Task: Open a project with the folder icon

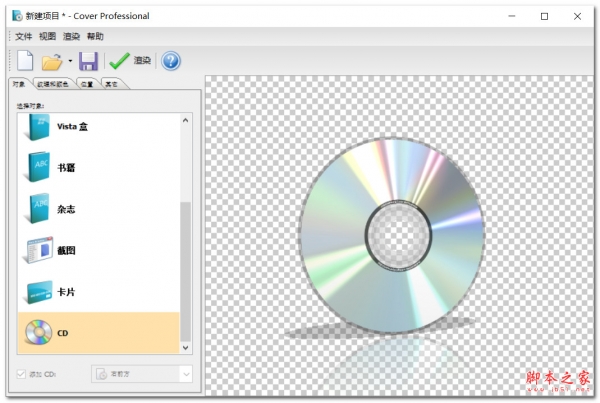Action: click(52, 61)
